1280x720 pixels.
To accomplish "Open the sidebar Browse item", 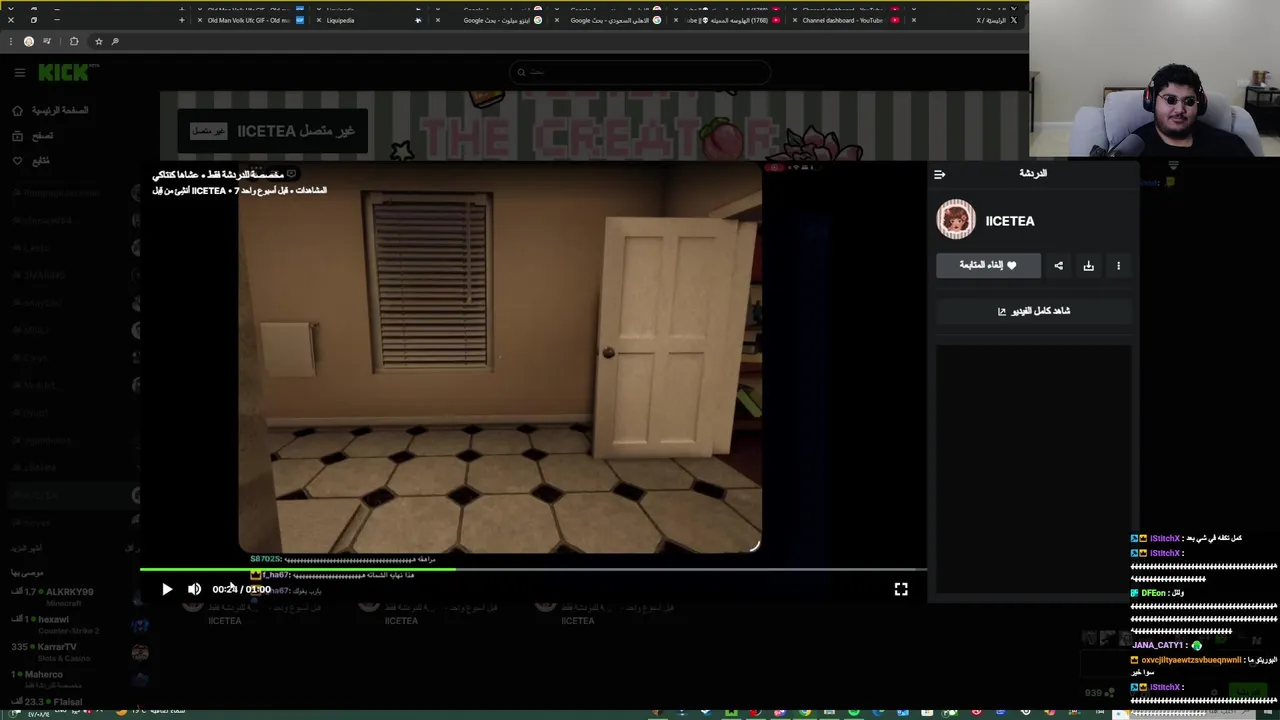I will (33, 135).
